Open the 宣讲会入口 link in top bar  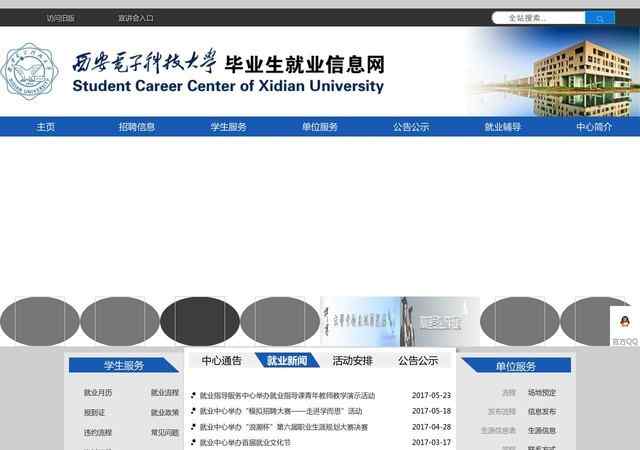pos(136,18)
